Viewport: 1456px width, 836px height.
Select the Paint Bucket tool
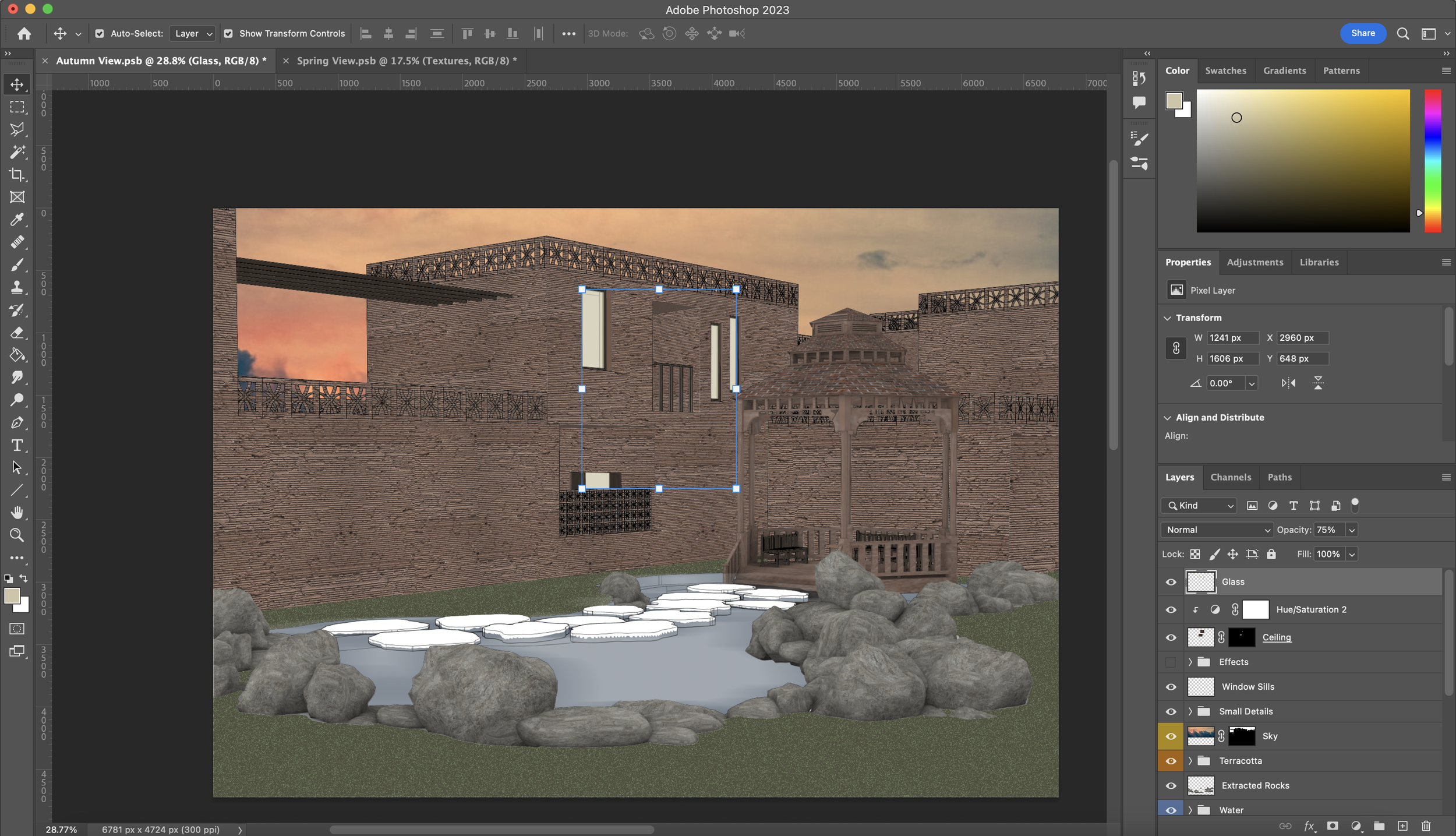[17, 355]
